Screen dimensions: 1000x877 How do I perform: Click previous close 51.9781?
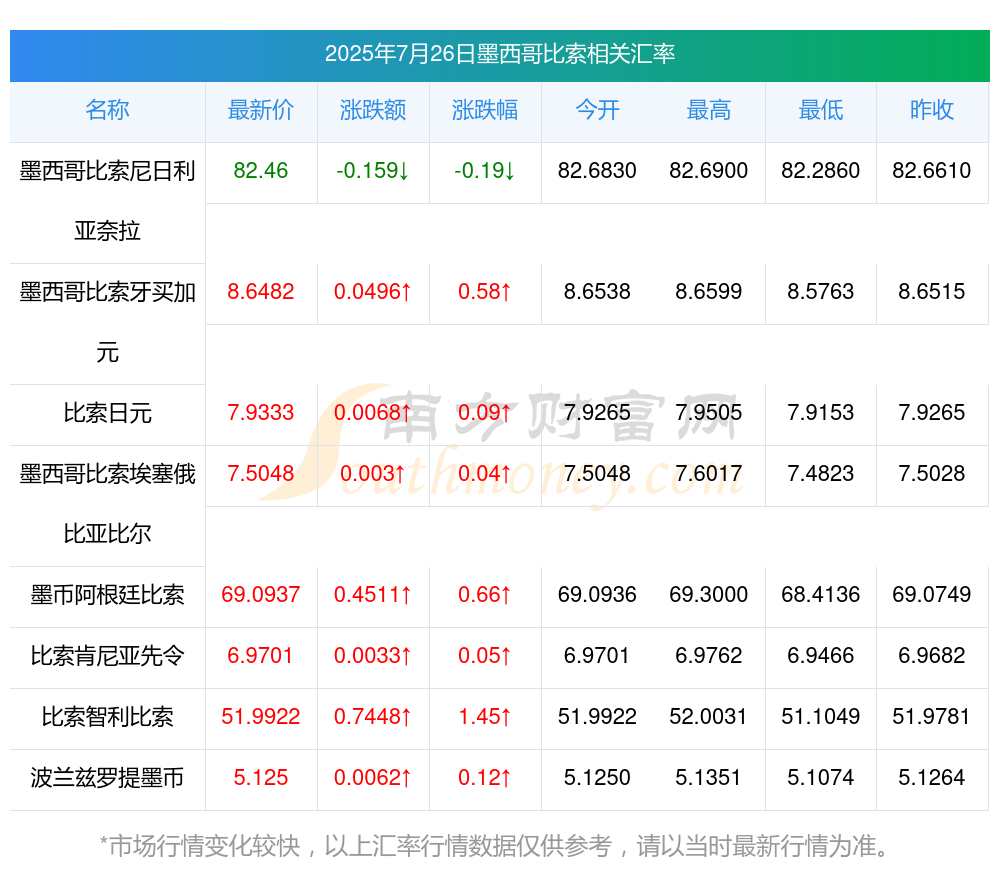[932, 716]
